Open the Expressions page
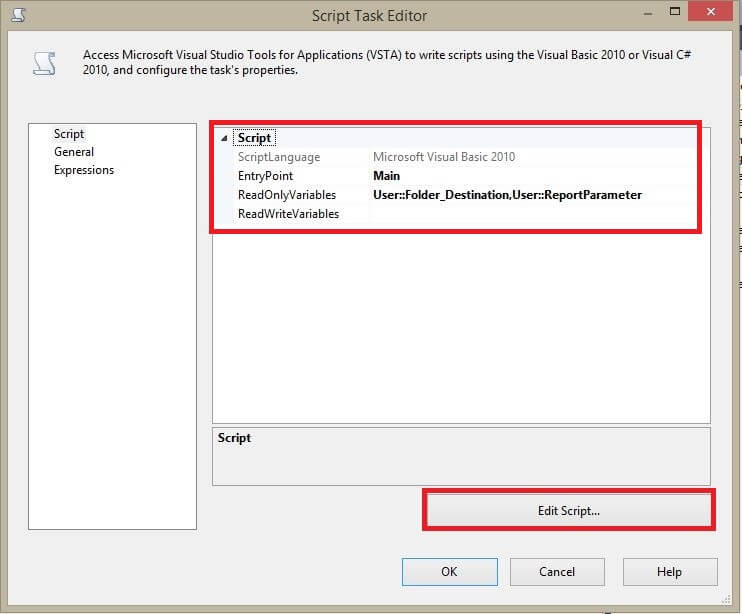This screenshot has width=742, height=614. pyautogui.click(x=84, y=170)
